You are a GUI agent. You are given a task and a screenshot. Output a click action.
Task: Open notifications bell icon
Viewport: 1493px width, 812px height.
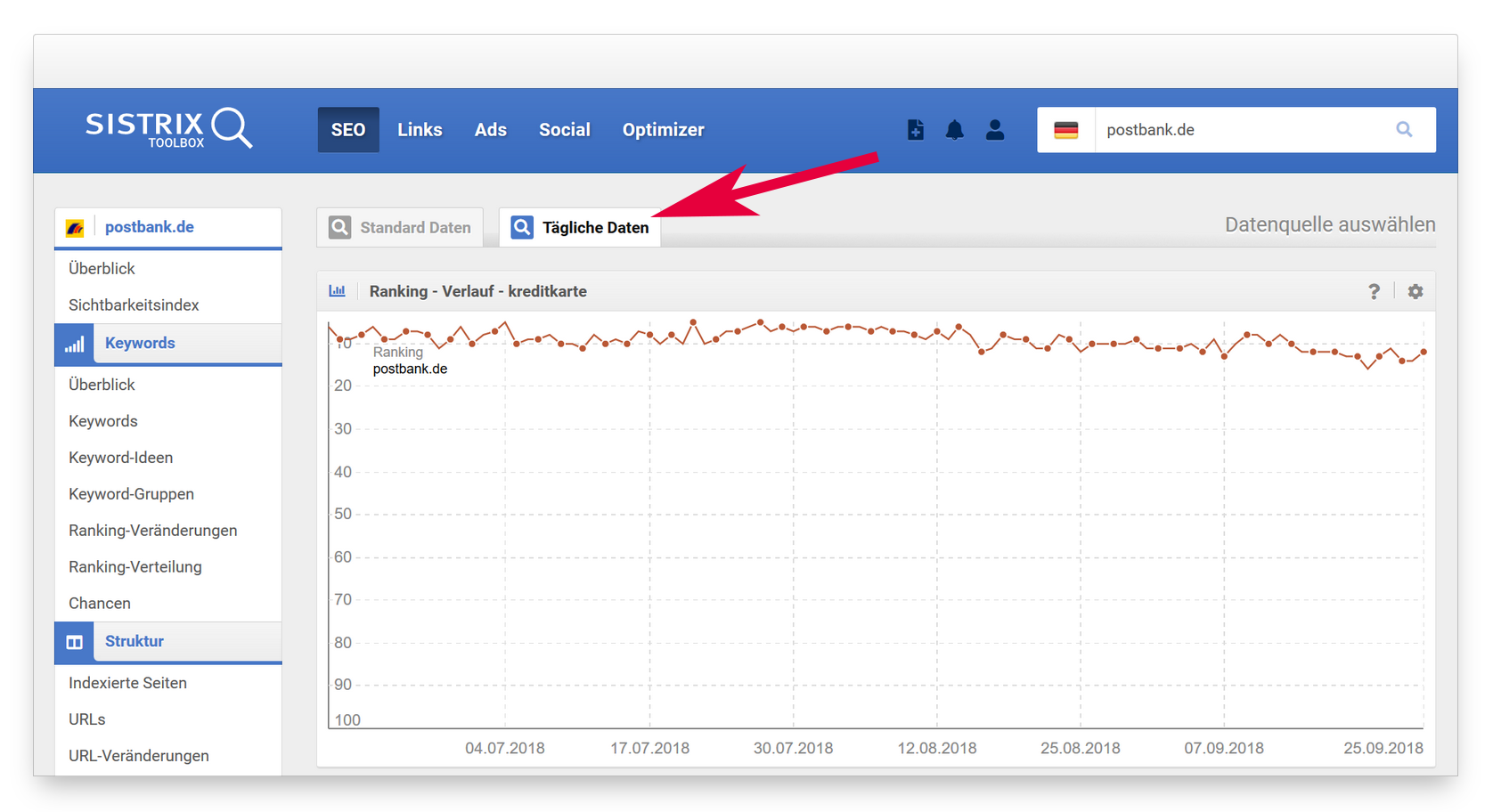[x=954, y=130]
